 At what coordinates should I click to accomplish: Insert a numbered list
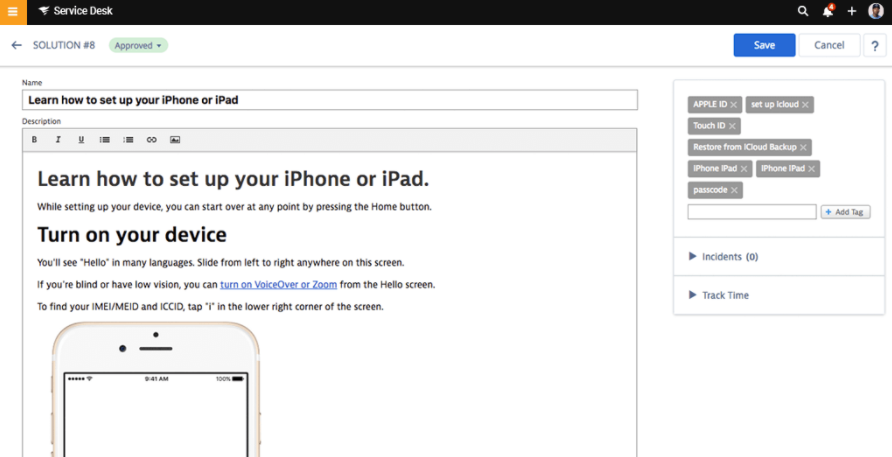pyautogui.click(x=128, y=139)
